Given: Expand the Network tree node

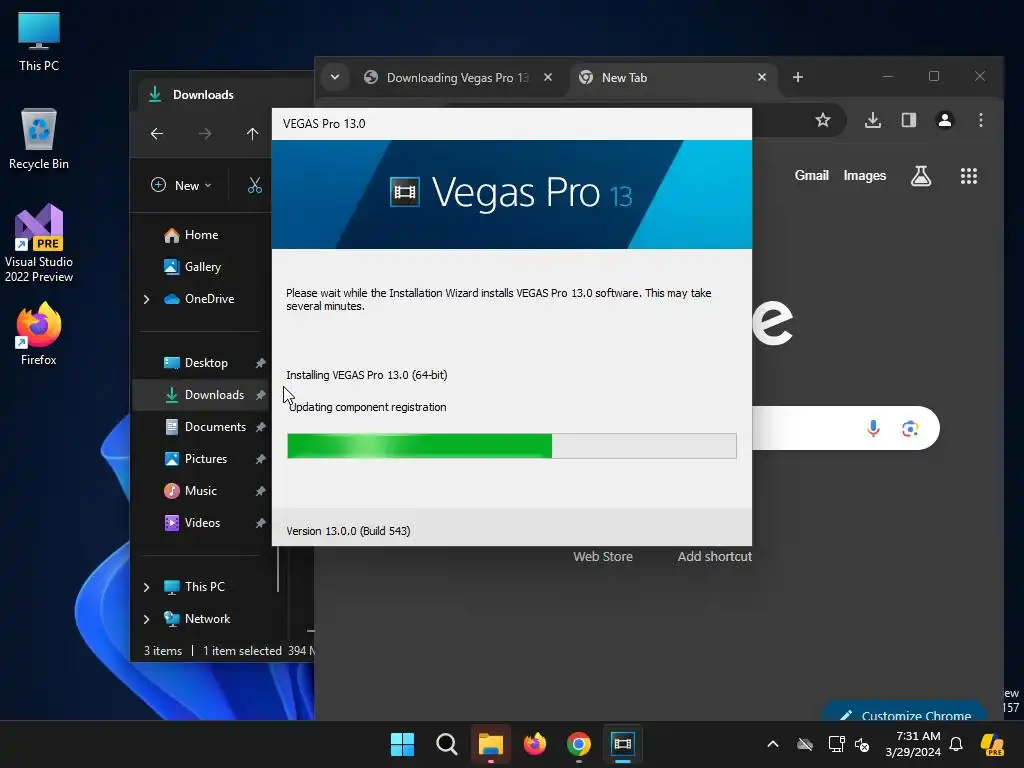Looking at the screenshot, I should pyautogui.click(x=146, y=619).
